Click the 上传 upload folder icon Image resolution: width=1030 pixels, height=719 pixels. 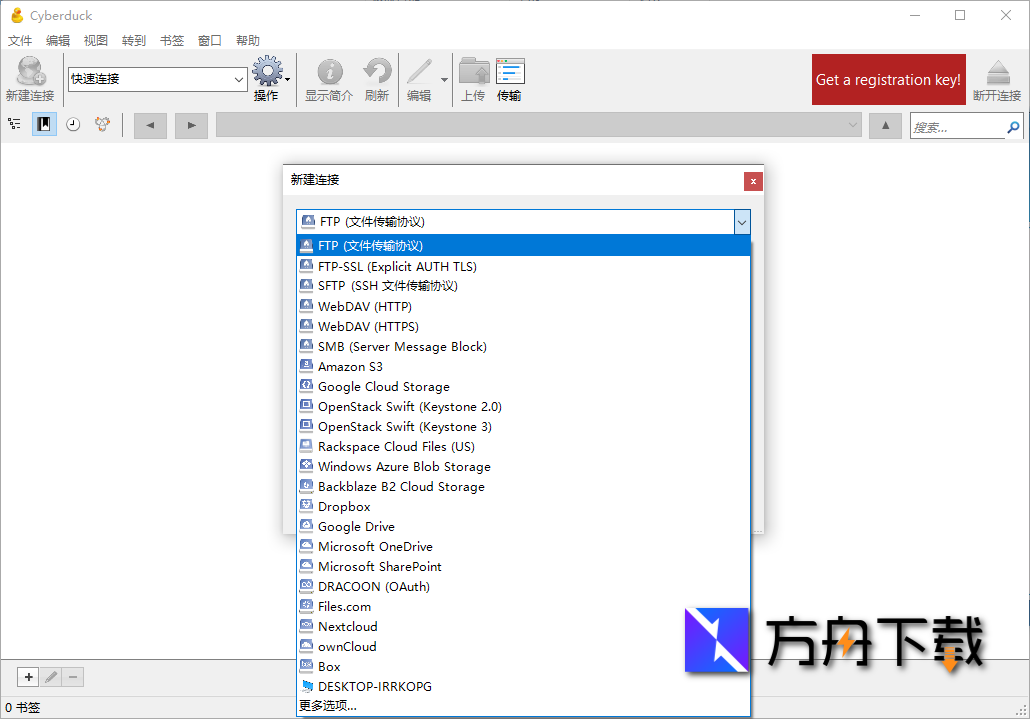473,73
